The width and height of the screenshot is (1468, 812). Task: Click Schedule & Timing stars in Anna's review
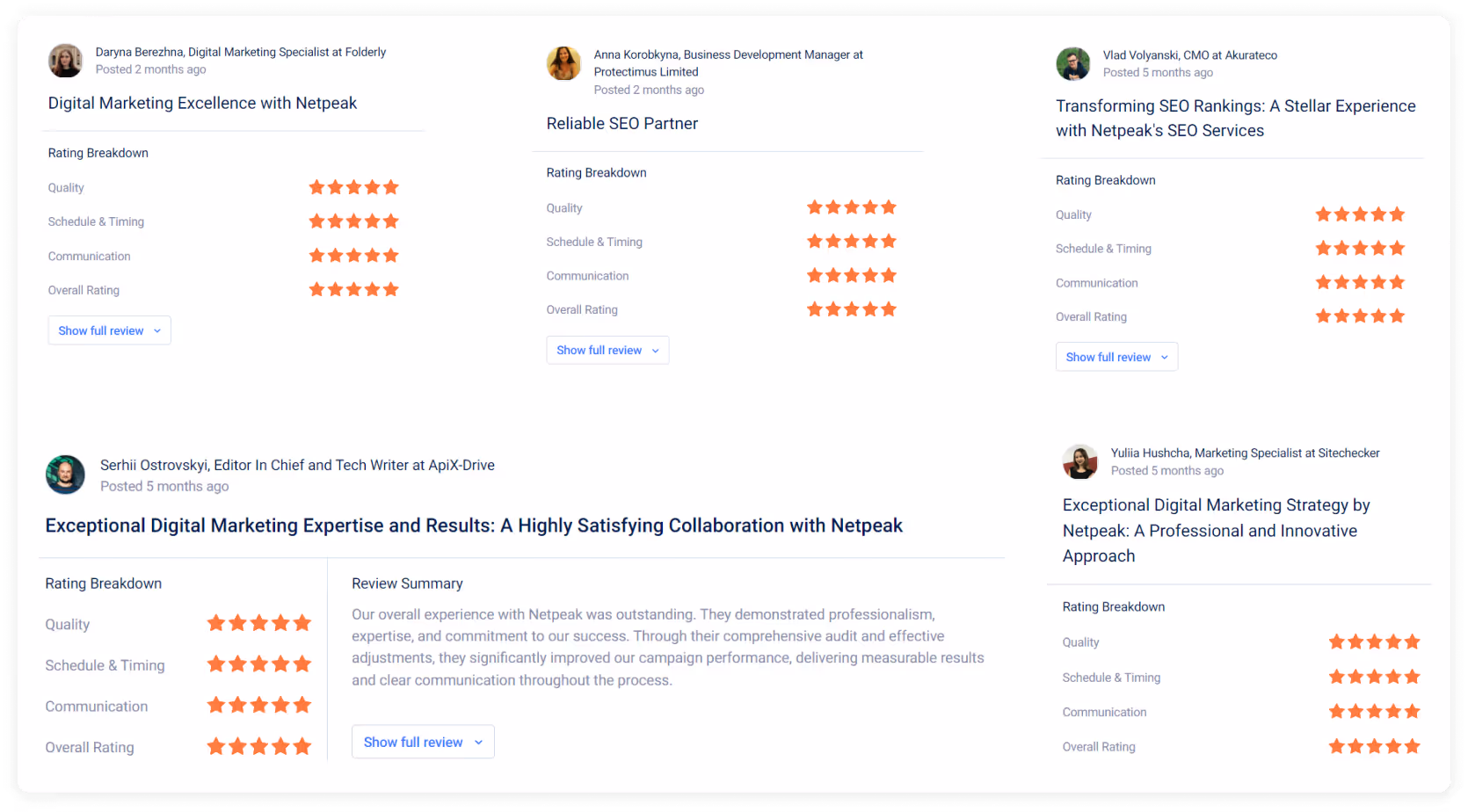pyautogui.click(x=852, y=241)
